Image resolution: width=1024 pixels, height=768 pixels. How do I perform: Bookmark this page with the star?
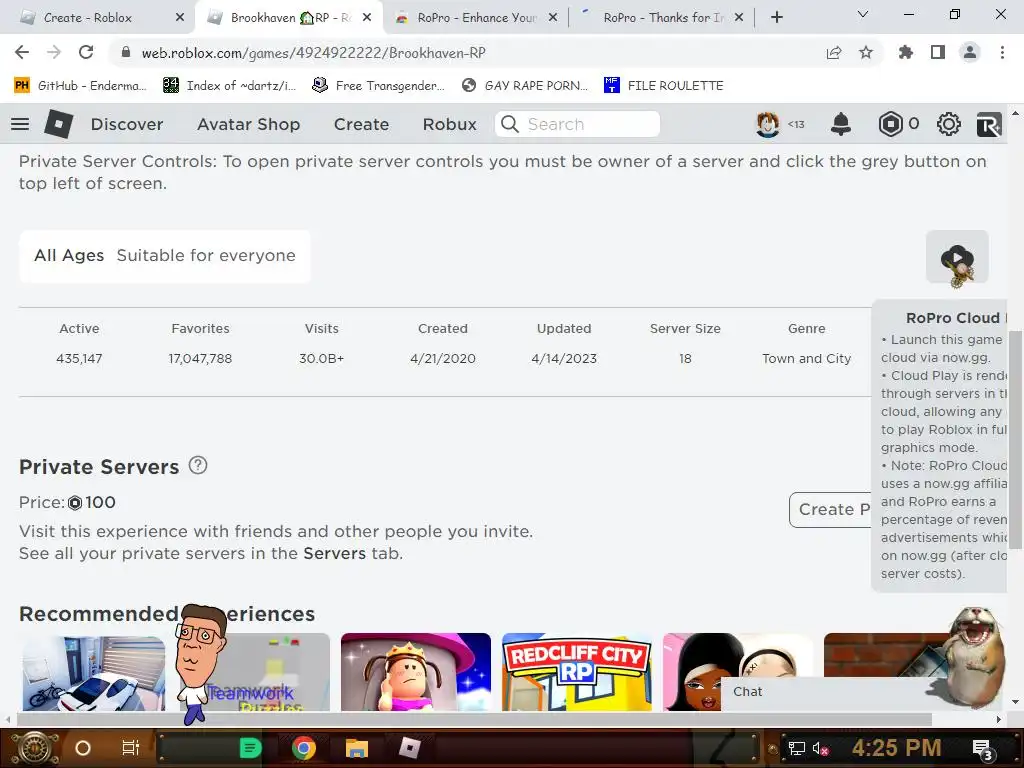coord(866,52)
